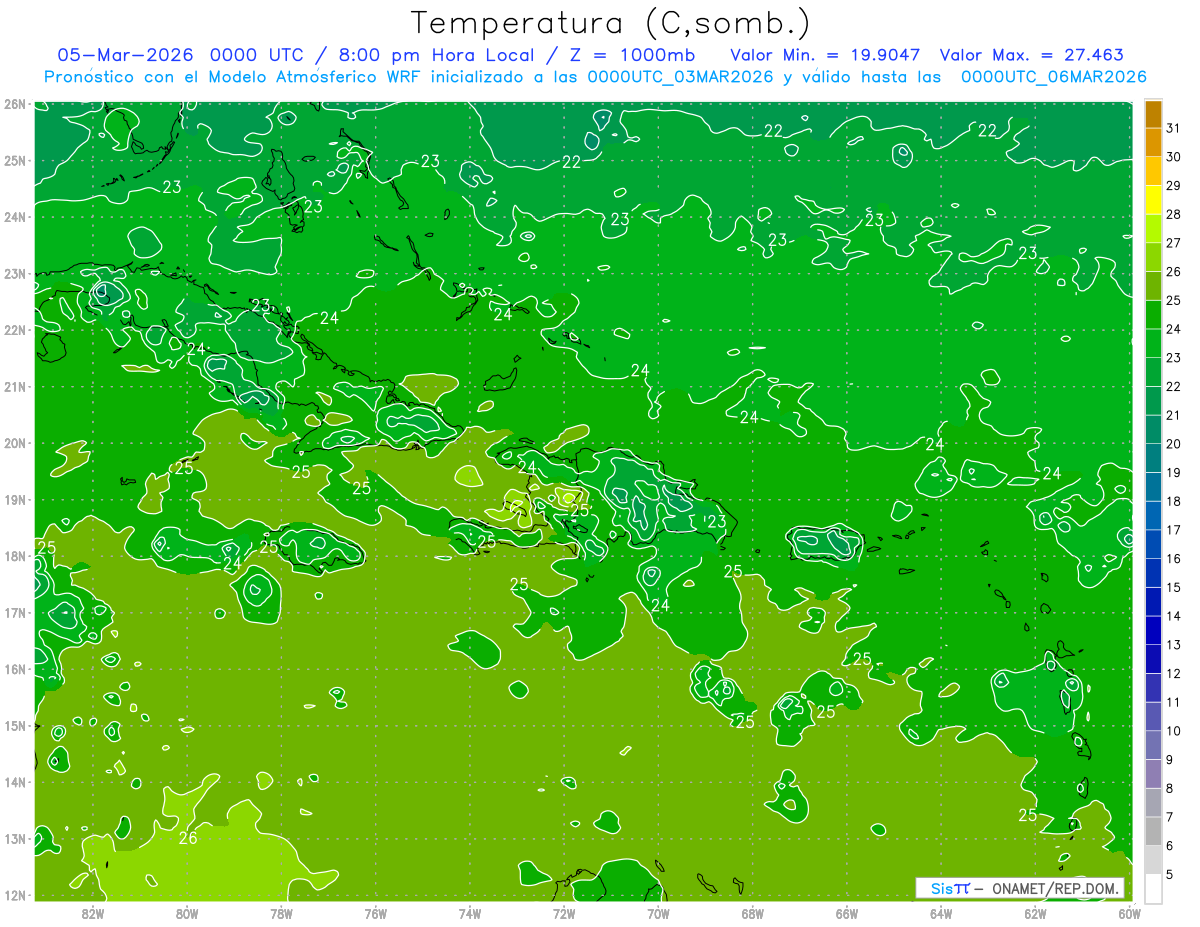Click the 15N latitude axis label
Image resolution: width=1200 pixels, height=927 pixels.
pos(15,725)
